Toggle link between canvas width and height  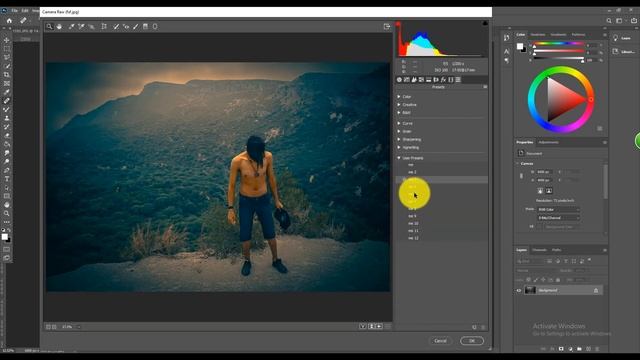(x=521, y=176)
